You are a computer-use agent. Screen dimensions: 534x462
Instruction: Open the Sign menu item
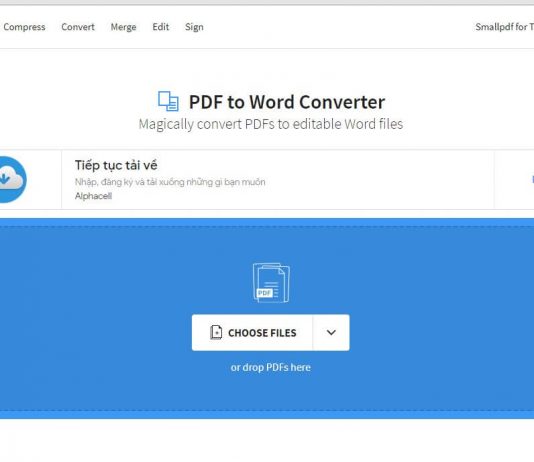(194, 27)
